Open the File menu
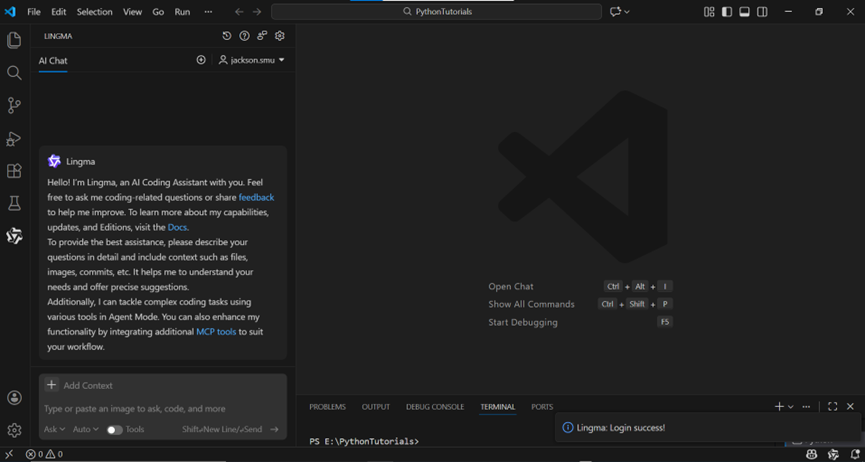The width and height of the screenshot is (865, 462). (34, 12)
